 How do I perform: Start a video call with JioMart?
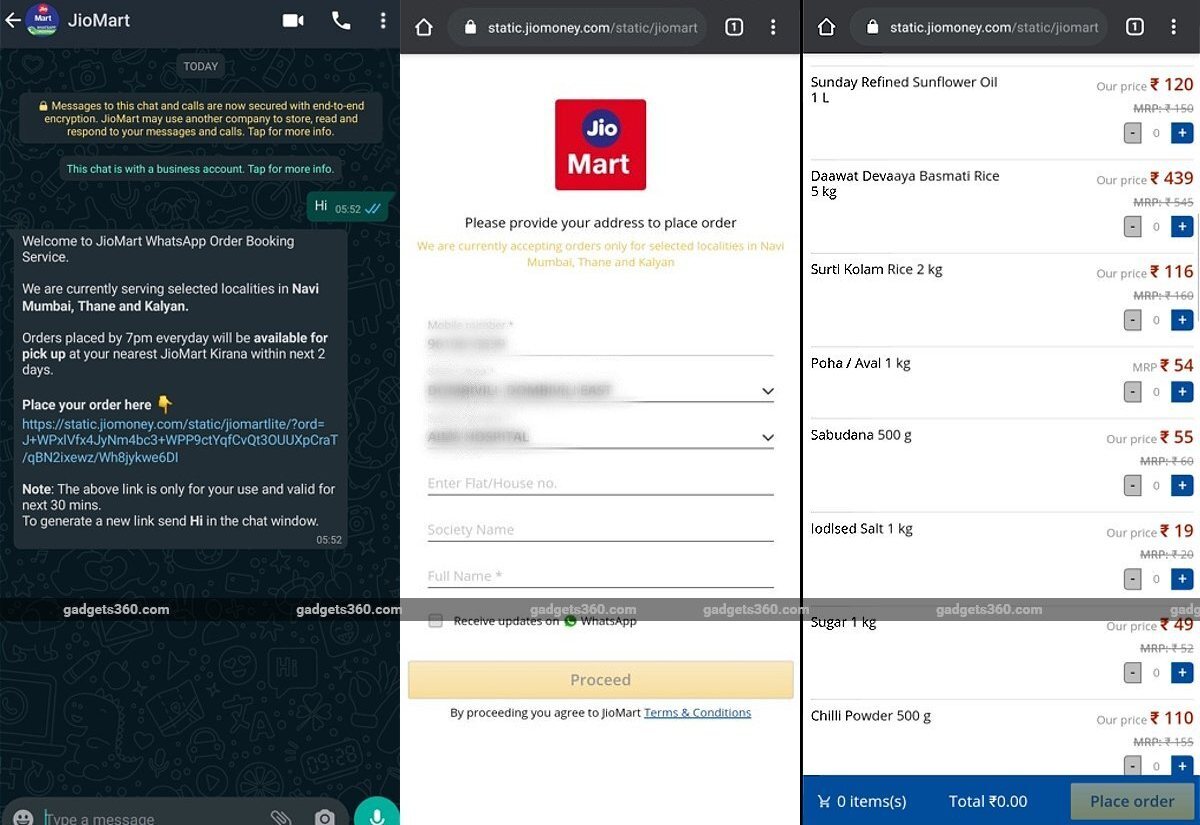[x=292, y=19]
